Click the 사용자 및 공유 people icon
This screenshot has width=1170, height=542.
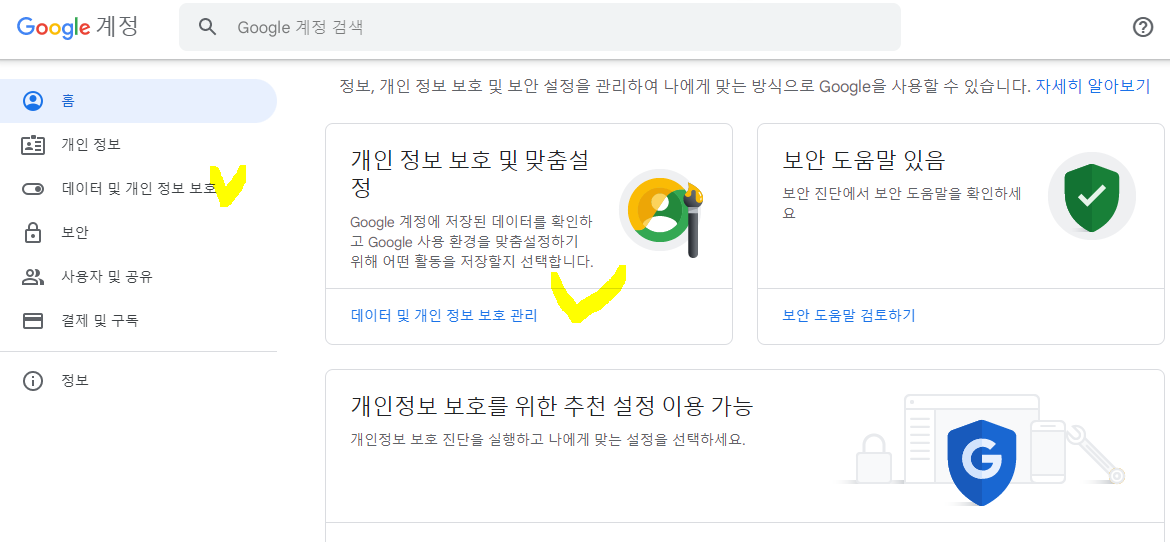[x=33, y=277]
